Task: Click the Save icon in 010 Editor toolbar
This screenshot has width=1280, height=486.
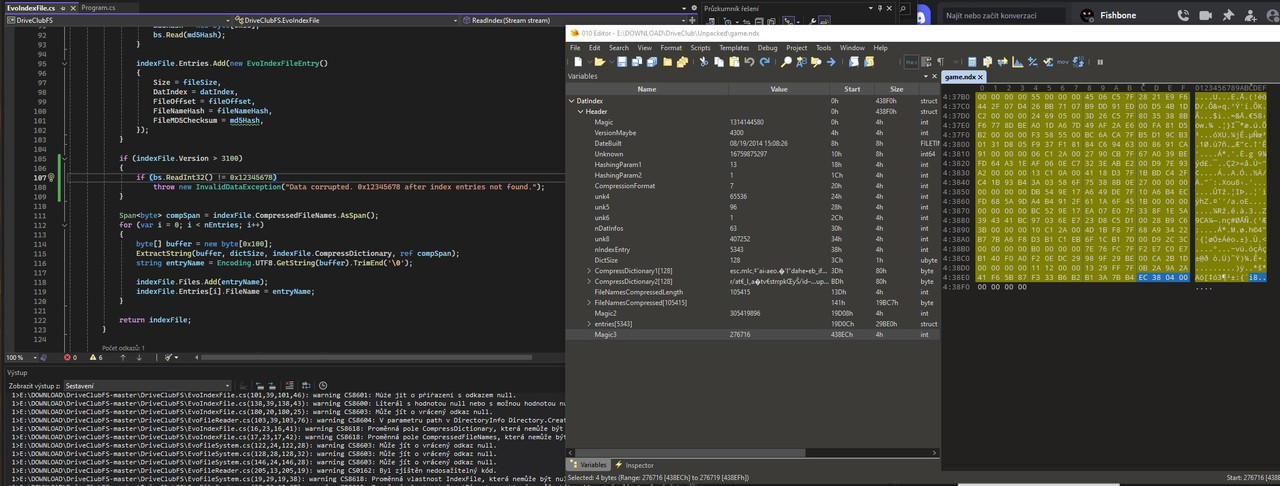Action: tap(622, 62)
